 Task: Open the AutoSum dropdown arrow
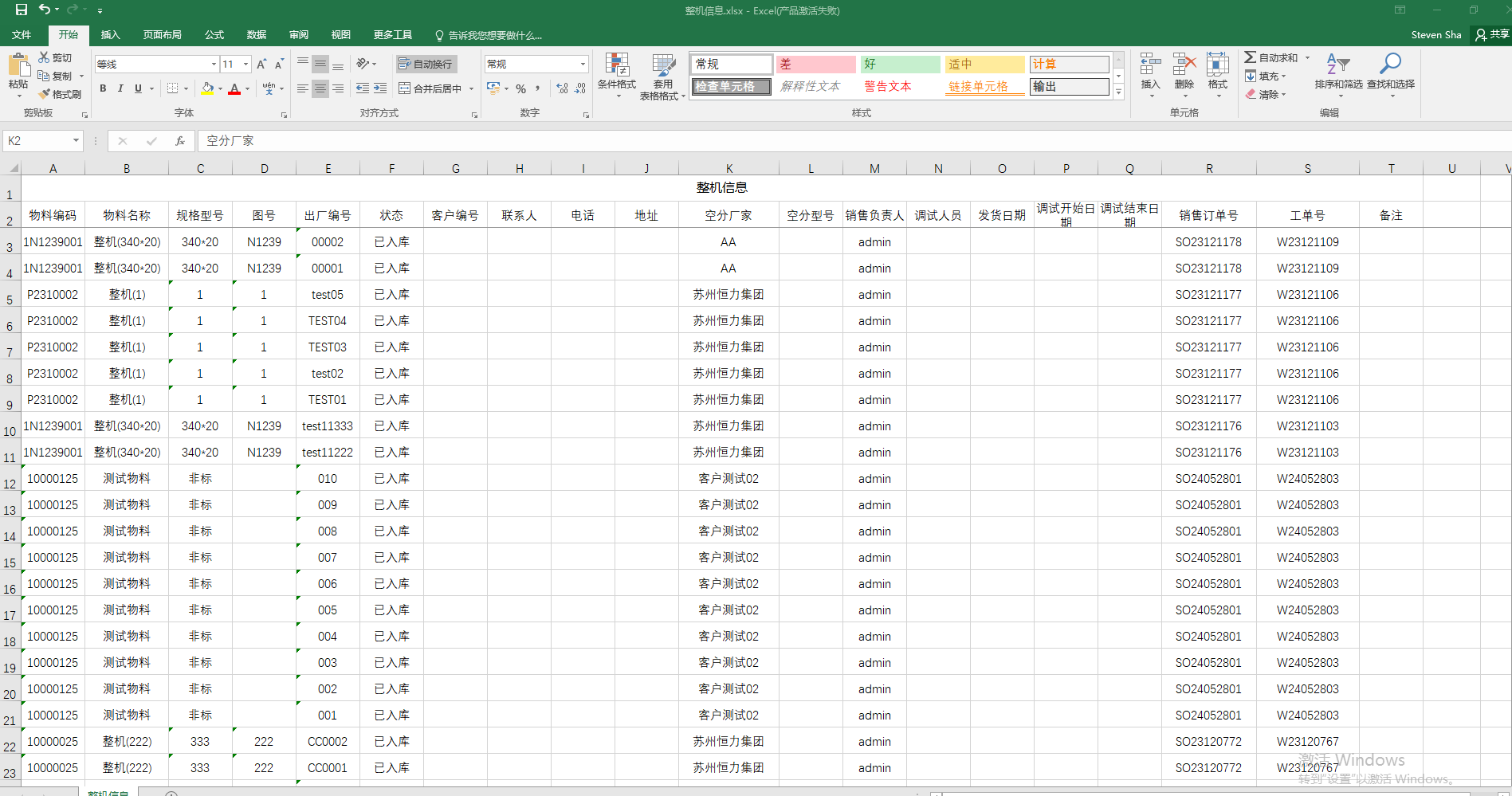1307,57
